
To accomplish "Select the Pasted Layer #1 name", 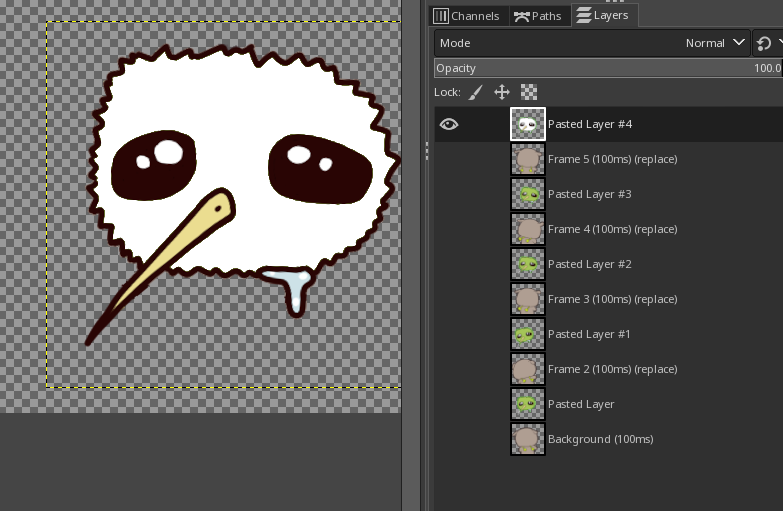I will (589, 334).
